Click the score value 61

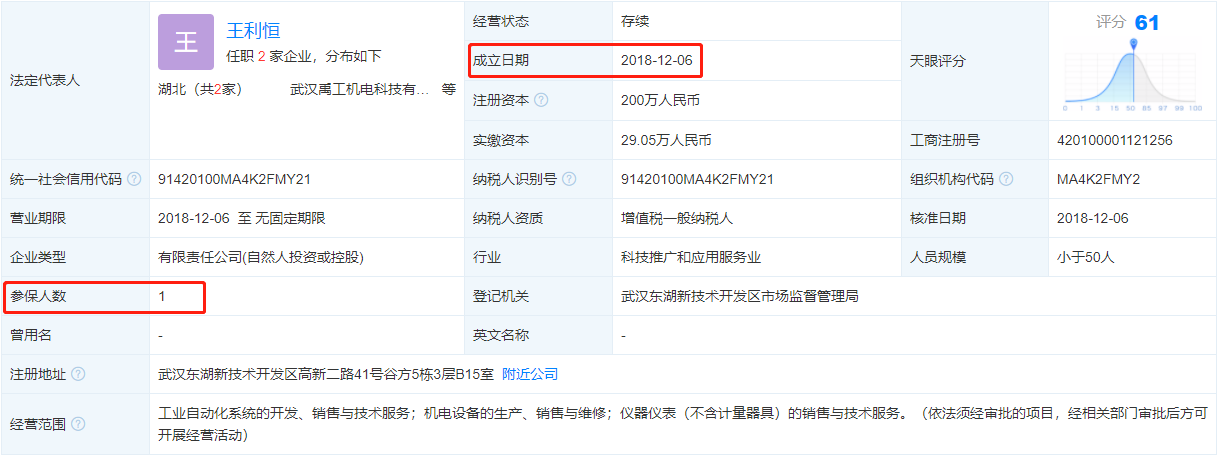pos(1147,22)
